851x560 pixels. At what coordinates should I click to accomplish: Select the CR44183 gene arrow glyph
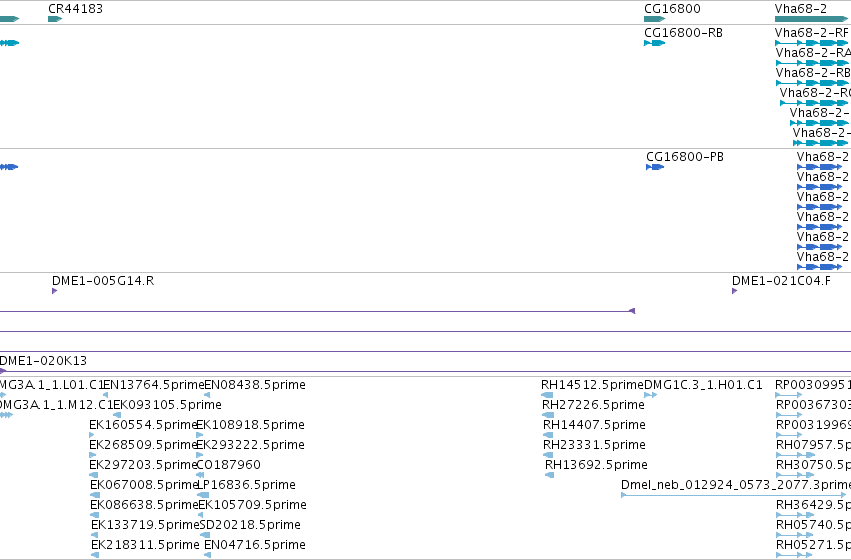[x=55, y=19]
